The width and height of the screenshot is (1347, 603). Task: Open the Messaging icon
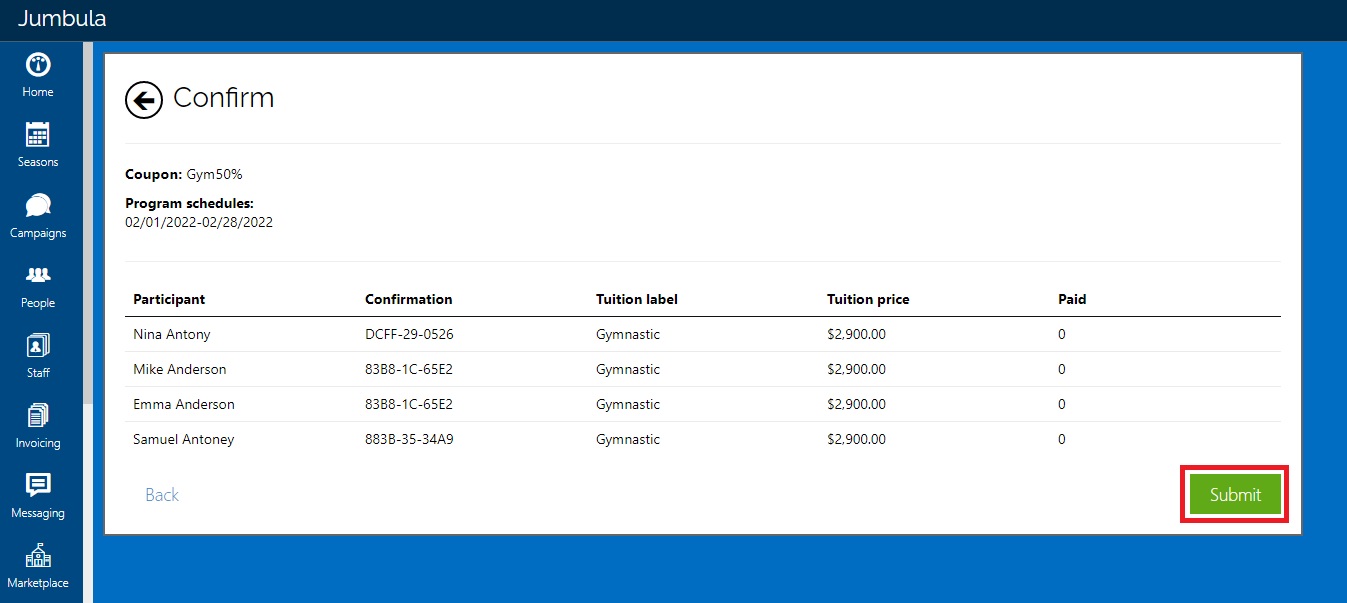38,485
